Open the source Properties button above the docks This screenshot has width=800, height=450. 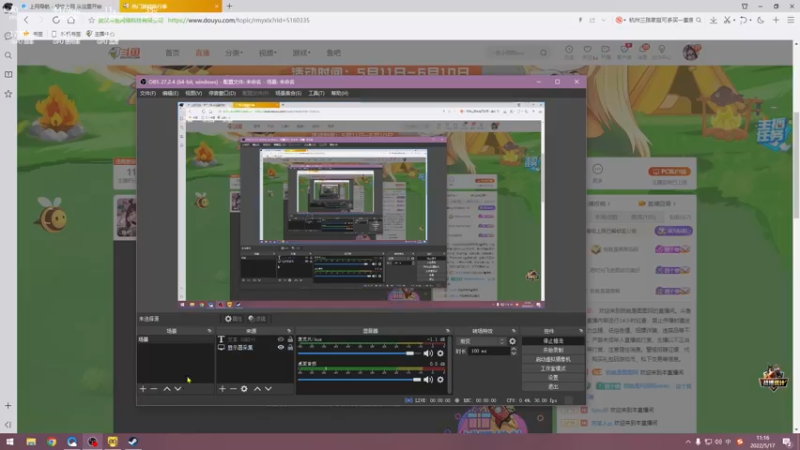(233, 319)
